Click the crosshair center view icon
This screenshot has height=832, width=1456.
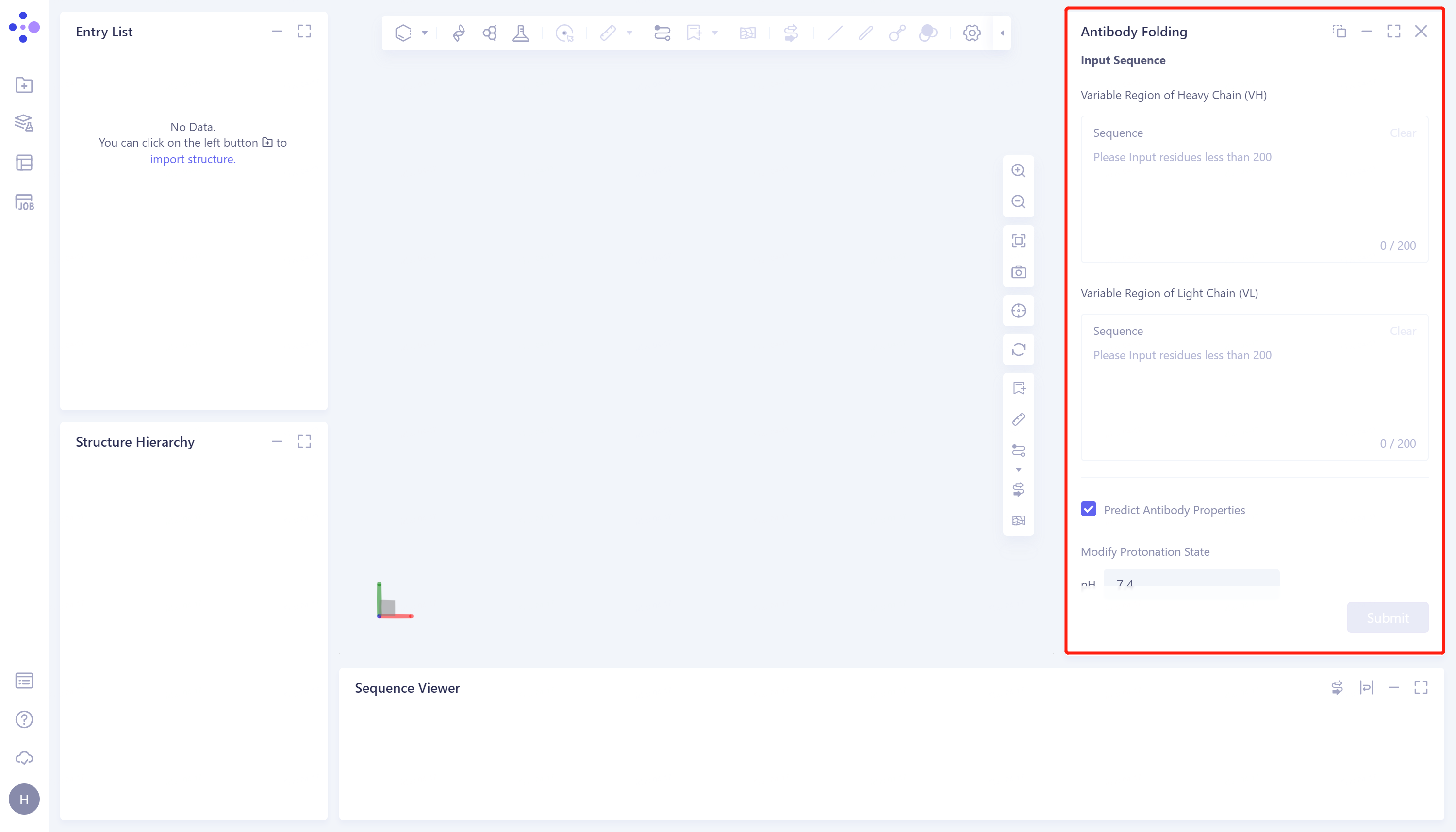(1018, 311)
